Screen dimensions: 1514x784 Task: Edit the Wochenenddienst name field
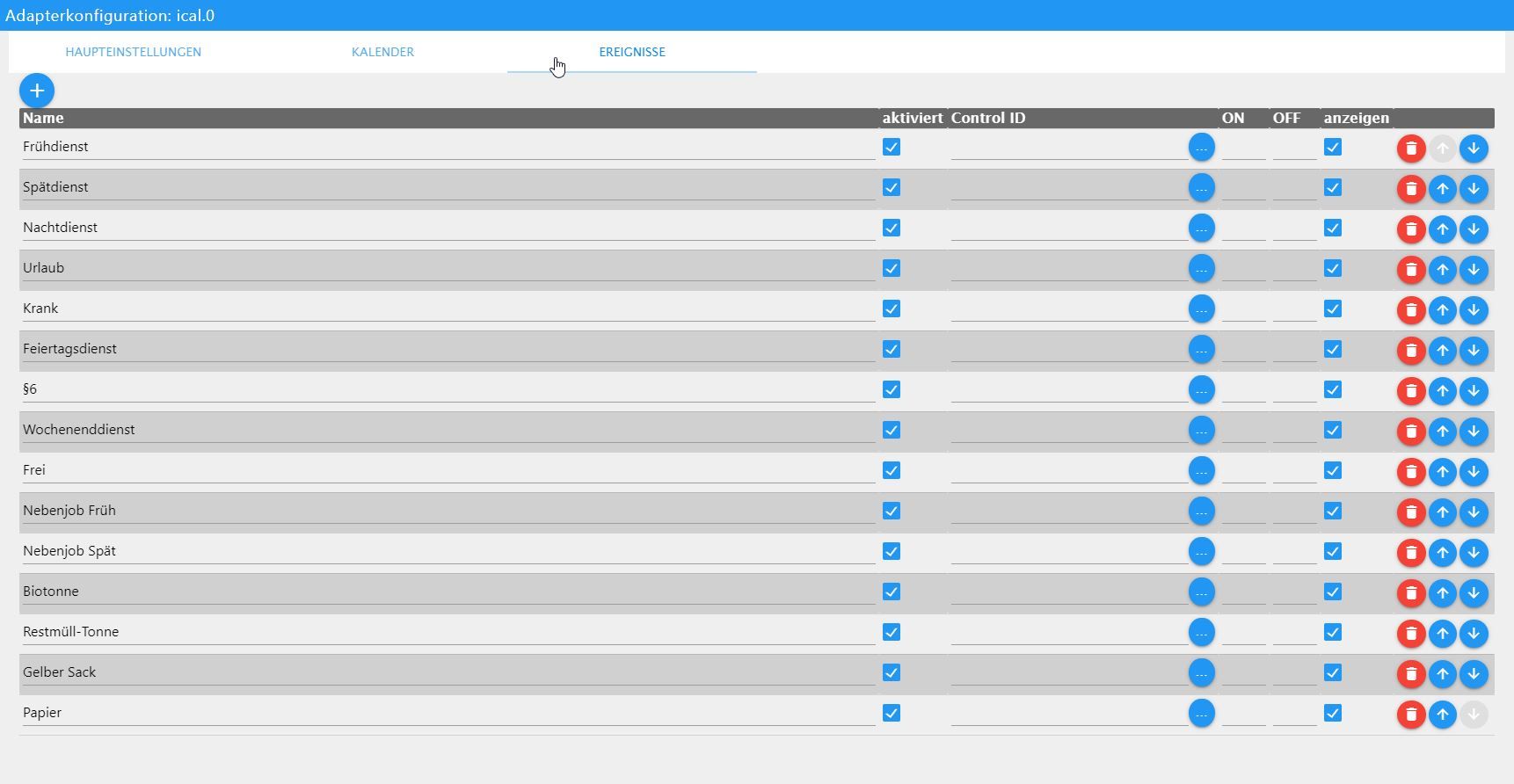pyautogui.click(x=448, y=430)
